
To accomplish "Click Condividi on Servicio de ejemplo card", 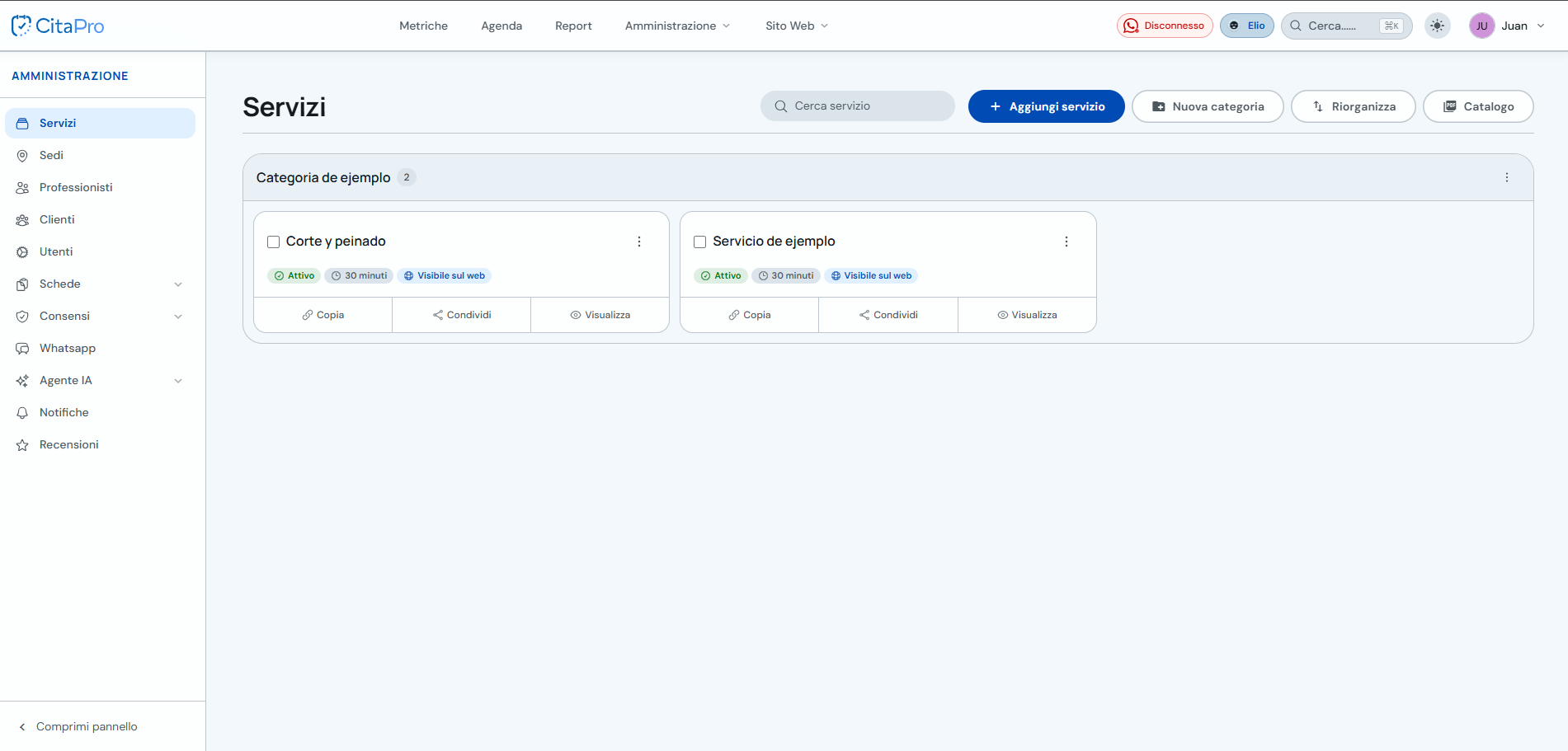I will point(888,315).
